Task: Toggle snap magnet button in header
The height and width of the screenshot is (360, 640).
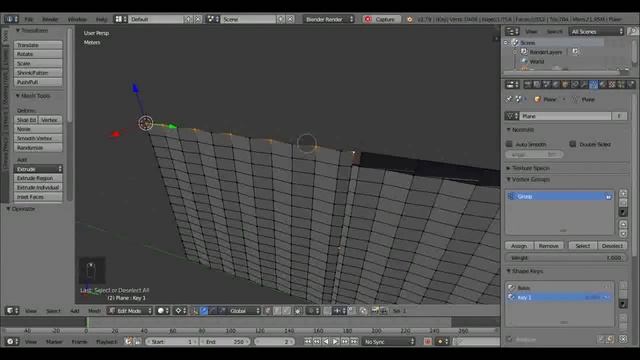Action: pyautogui.click(x=327, y=311)
